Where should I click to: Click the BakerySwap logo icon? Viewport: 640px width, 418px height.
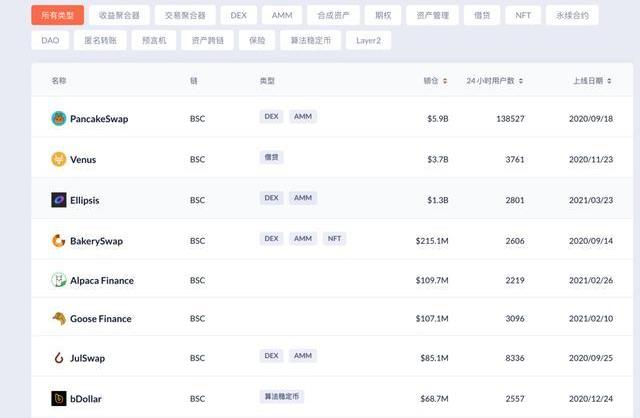point(59,241)
